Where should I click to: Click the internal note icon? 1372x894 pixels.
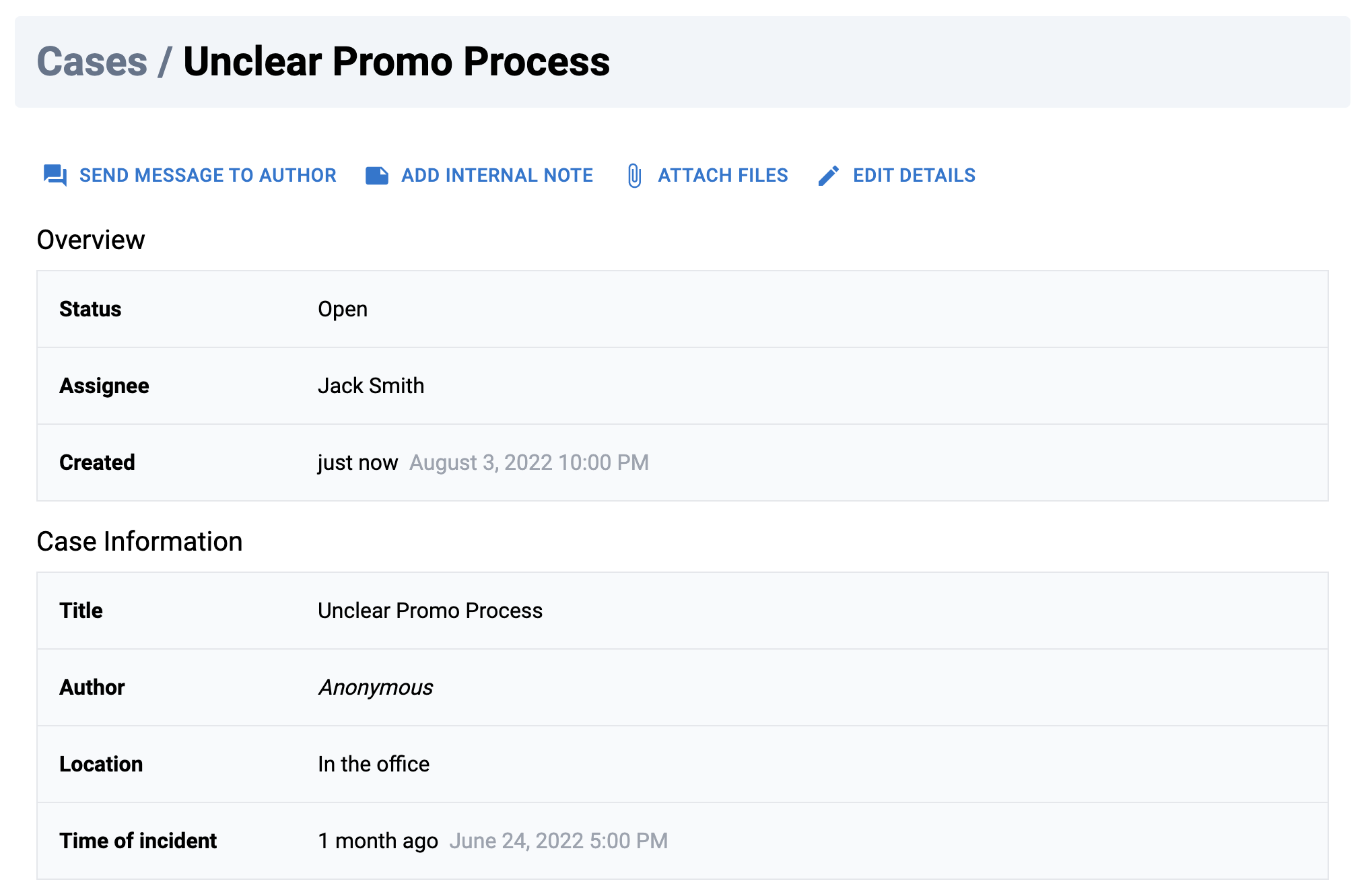377,176
